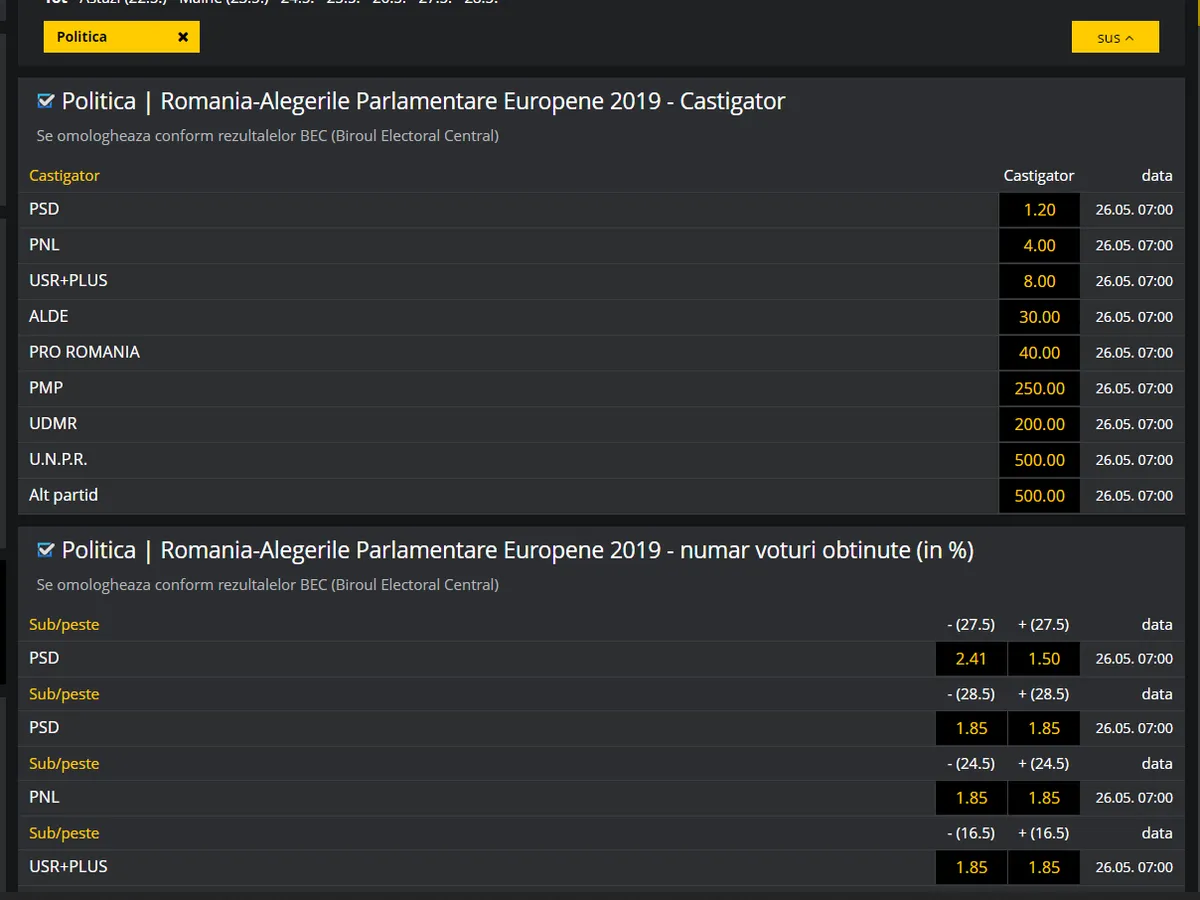Remove the Politica filter with the X icon
The image size is (1200, 900).
point(183,37)
